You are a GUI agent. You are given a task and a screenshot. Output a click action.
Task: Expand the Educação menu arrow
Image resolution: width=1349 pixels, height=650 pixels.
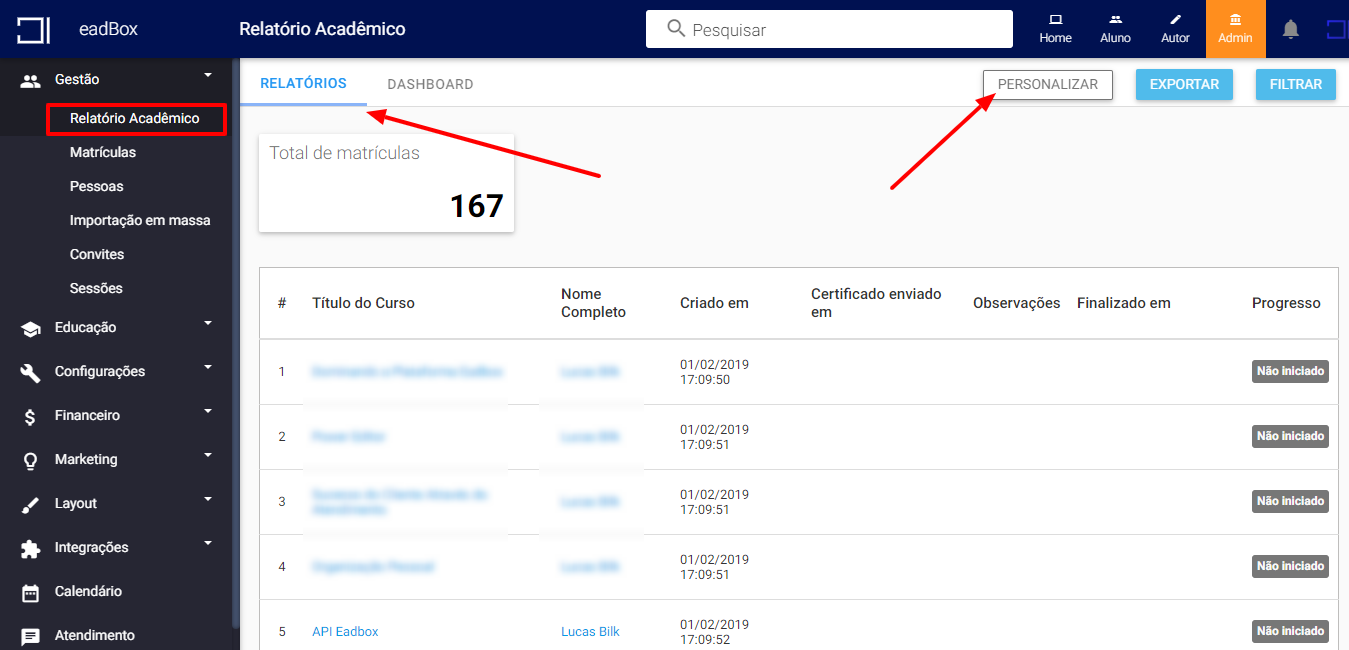coord(208,323)
